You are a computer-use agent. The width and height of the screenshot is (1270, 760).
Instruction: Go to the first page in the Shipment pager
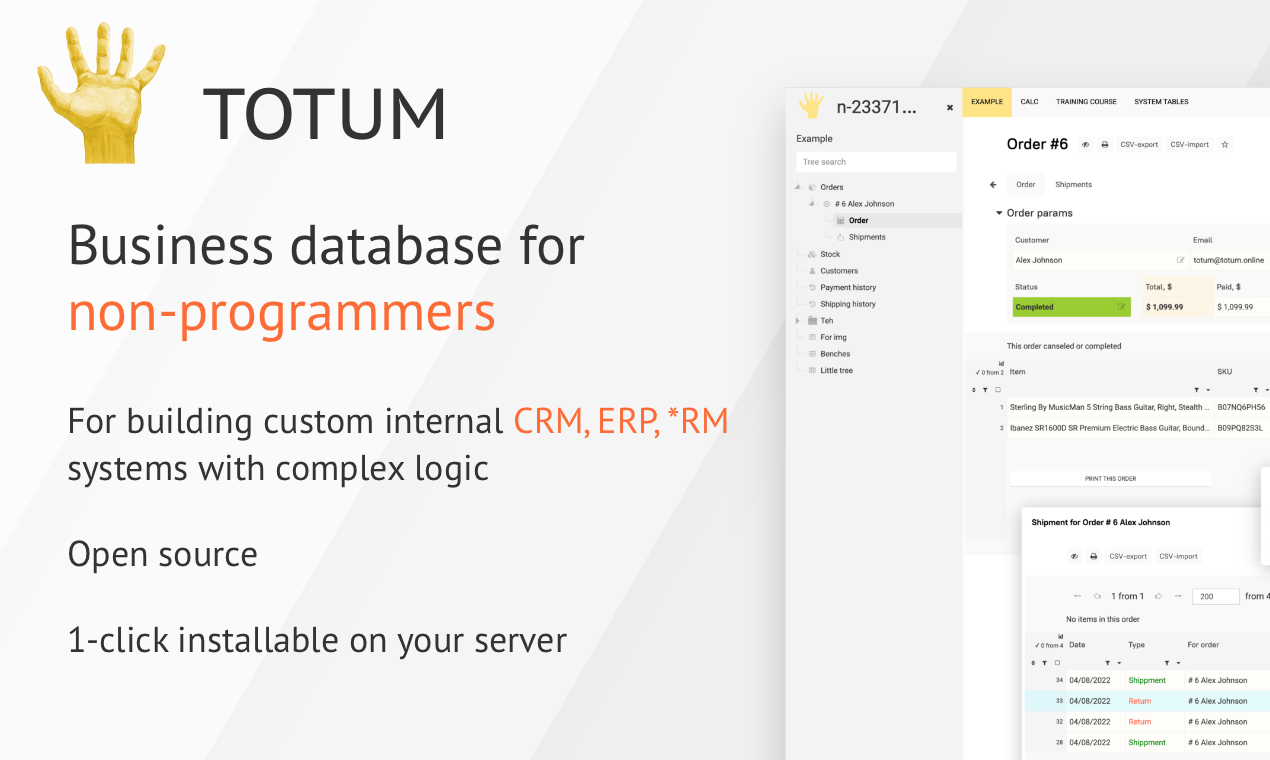click(x=1077, y=596)
